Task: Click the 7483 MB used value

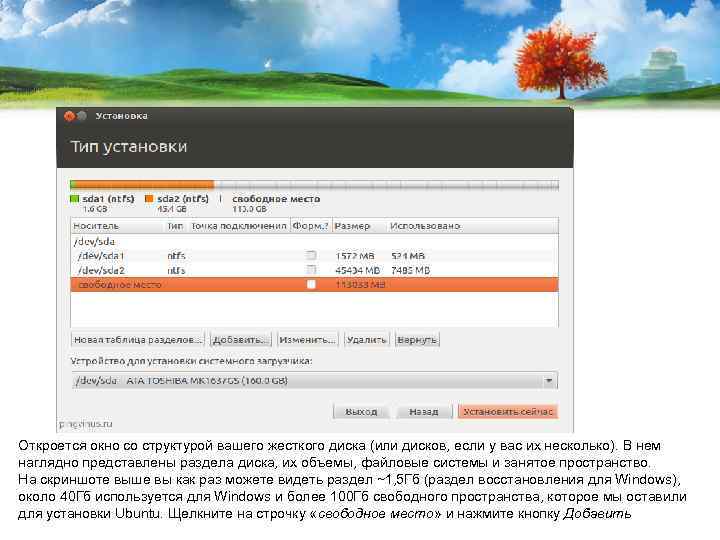Action: click(411, 270)
